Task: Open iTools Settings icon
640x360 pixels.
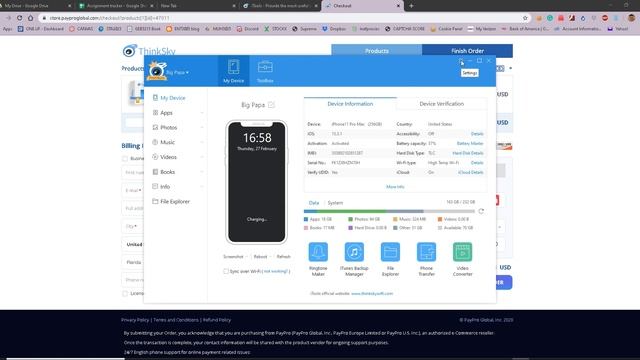Action: (461, 61)
